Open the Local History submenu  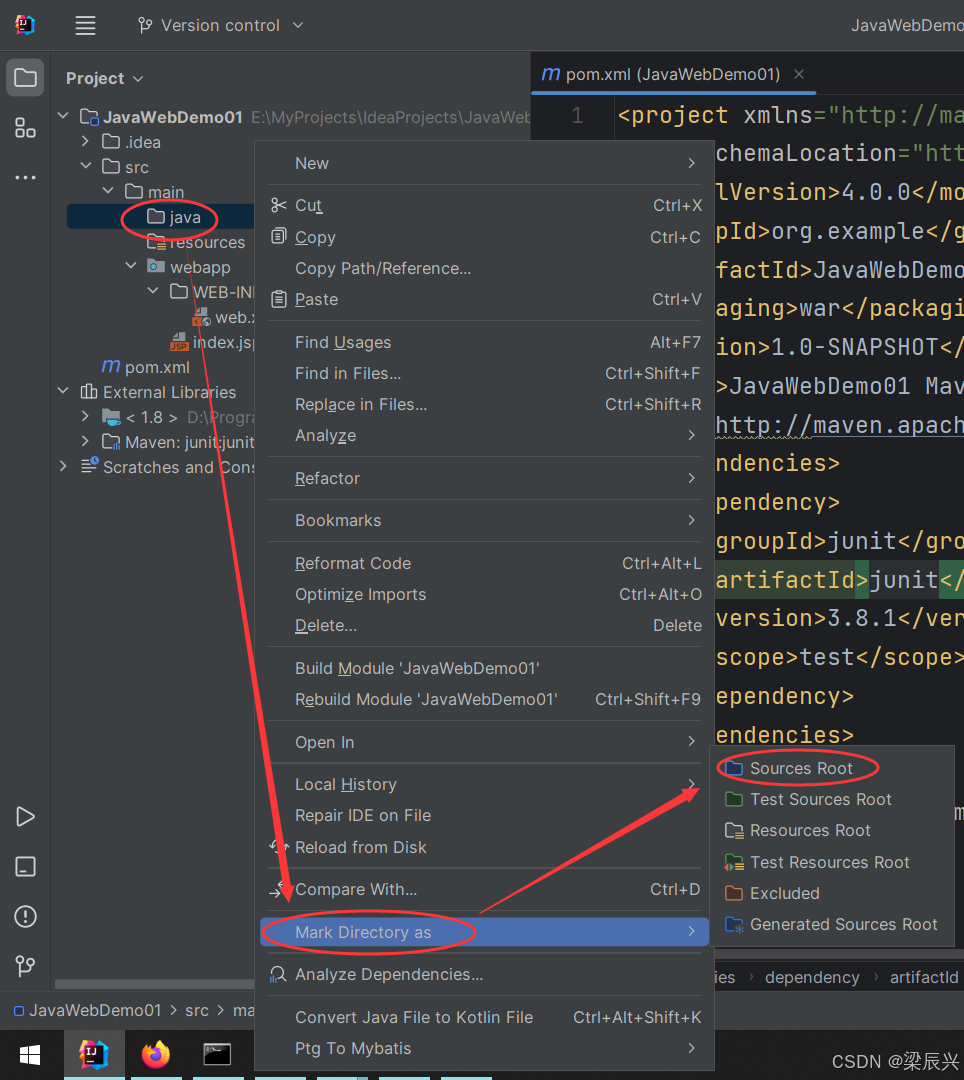484,784
